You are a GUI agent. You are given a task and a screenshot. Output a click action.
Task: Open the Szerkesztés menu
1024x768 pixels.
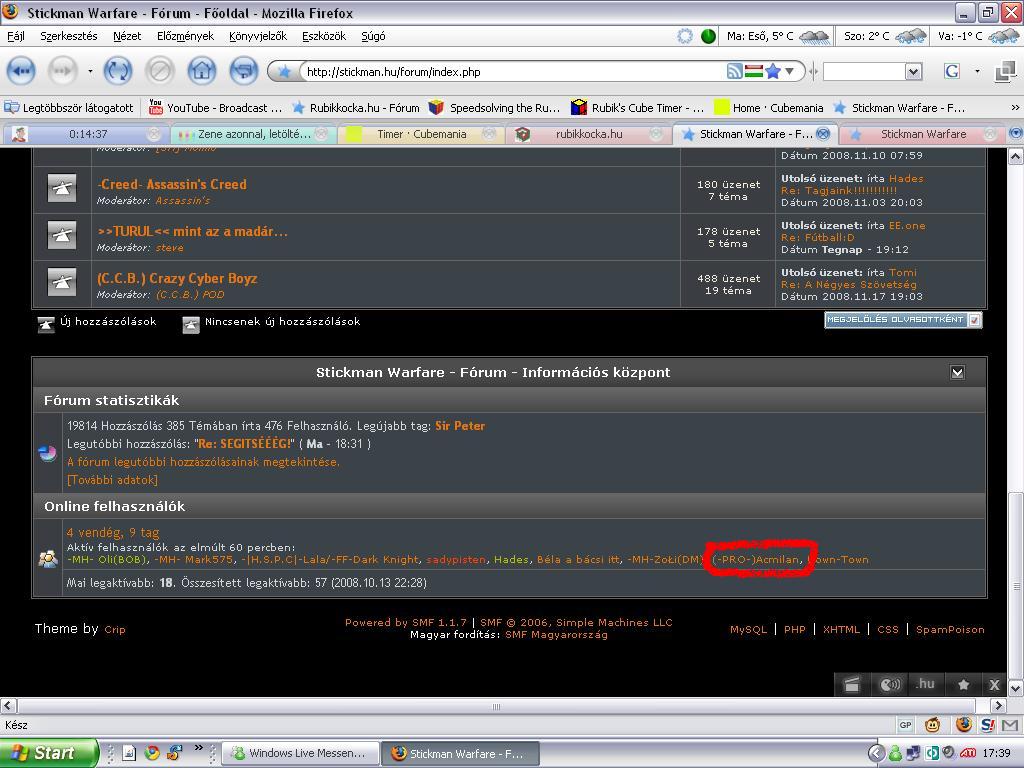(x=69, y=36)
